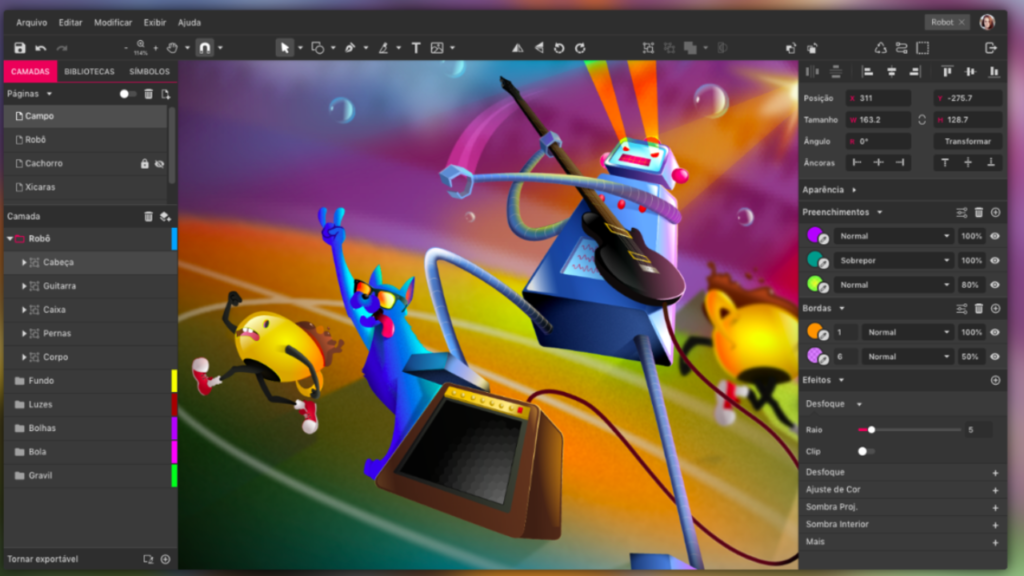Add a Sombra Interior effect

click(995, 524)
